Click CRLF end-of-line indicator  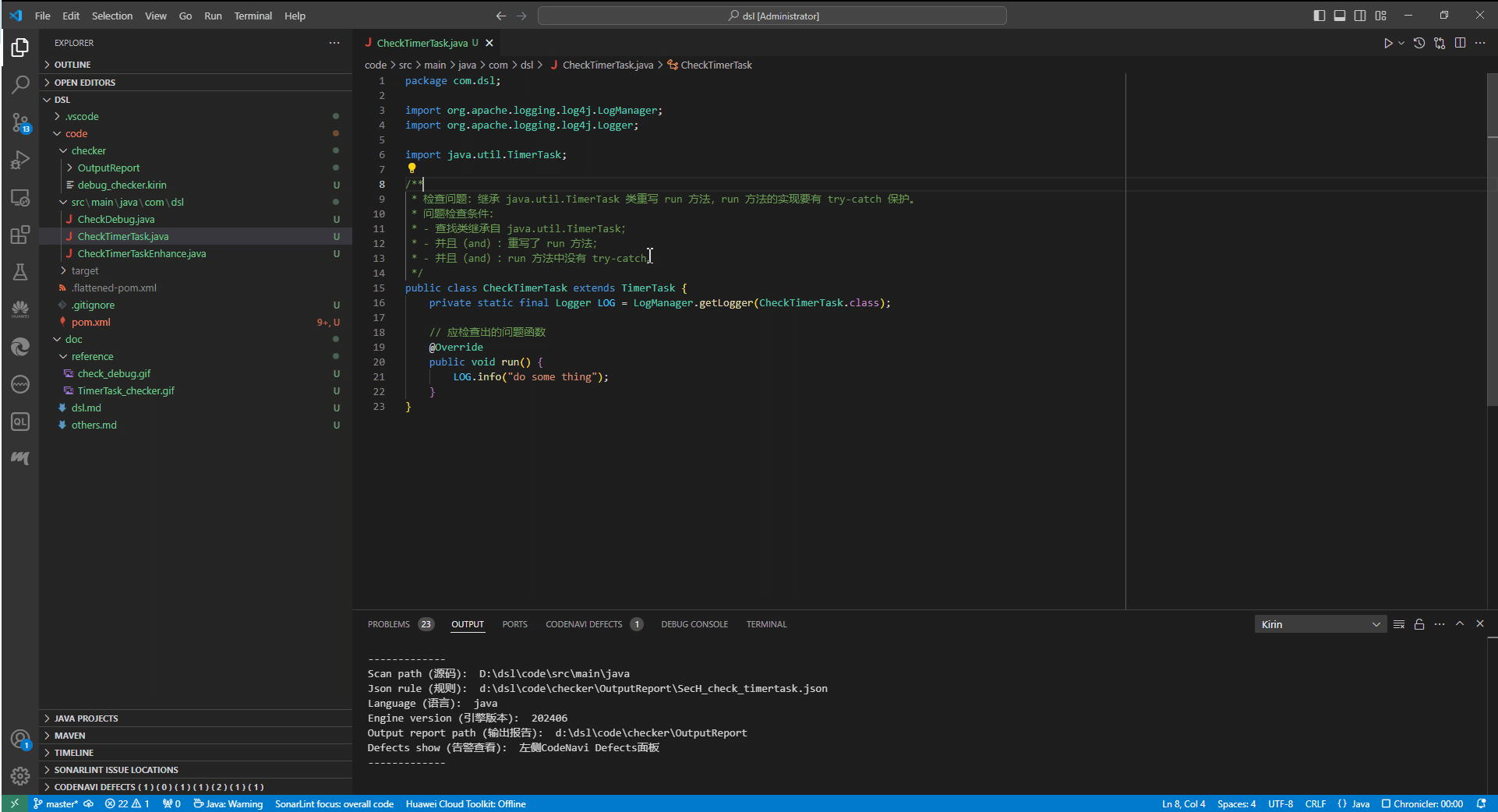pos(1315,804)
